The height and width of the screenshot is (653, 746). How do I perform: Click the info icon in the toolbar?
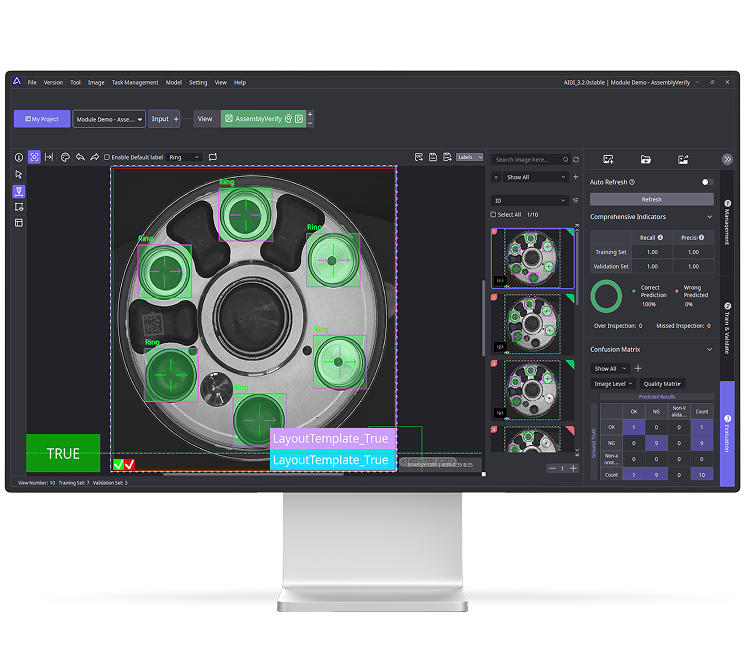pyautogui.click(x=19, y=157)
